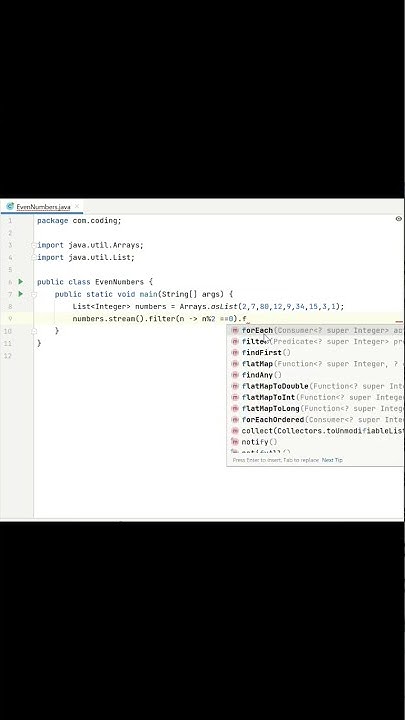Pick collect(Collectors.toUnmodifiableList suggestion

coord(315,431)
